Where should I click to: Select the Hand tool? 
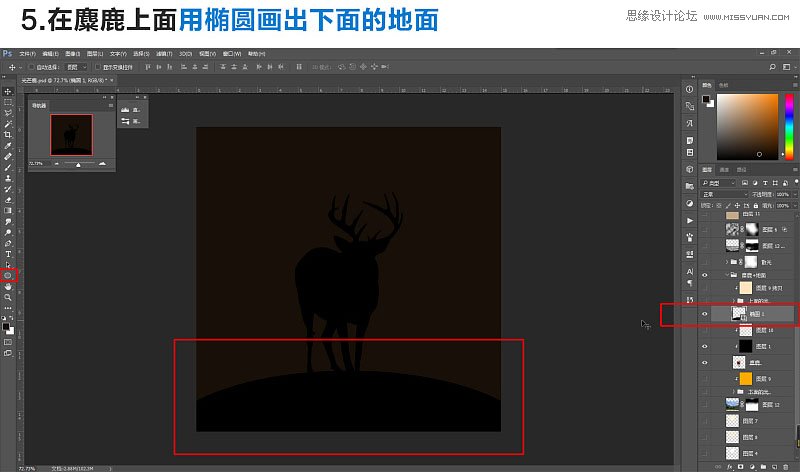(x=8, y=286)
